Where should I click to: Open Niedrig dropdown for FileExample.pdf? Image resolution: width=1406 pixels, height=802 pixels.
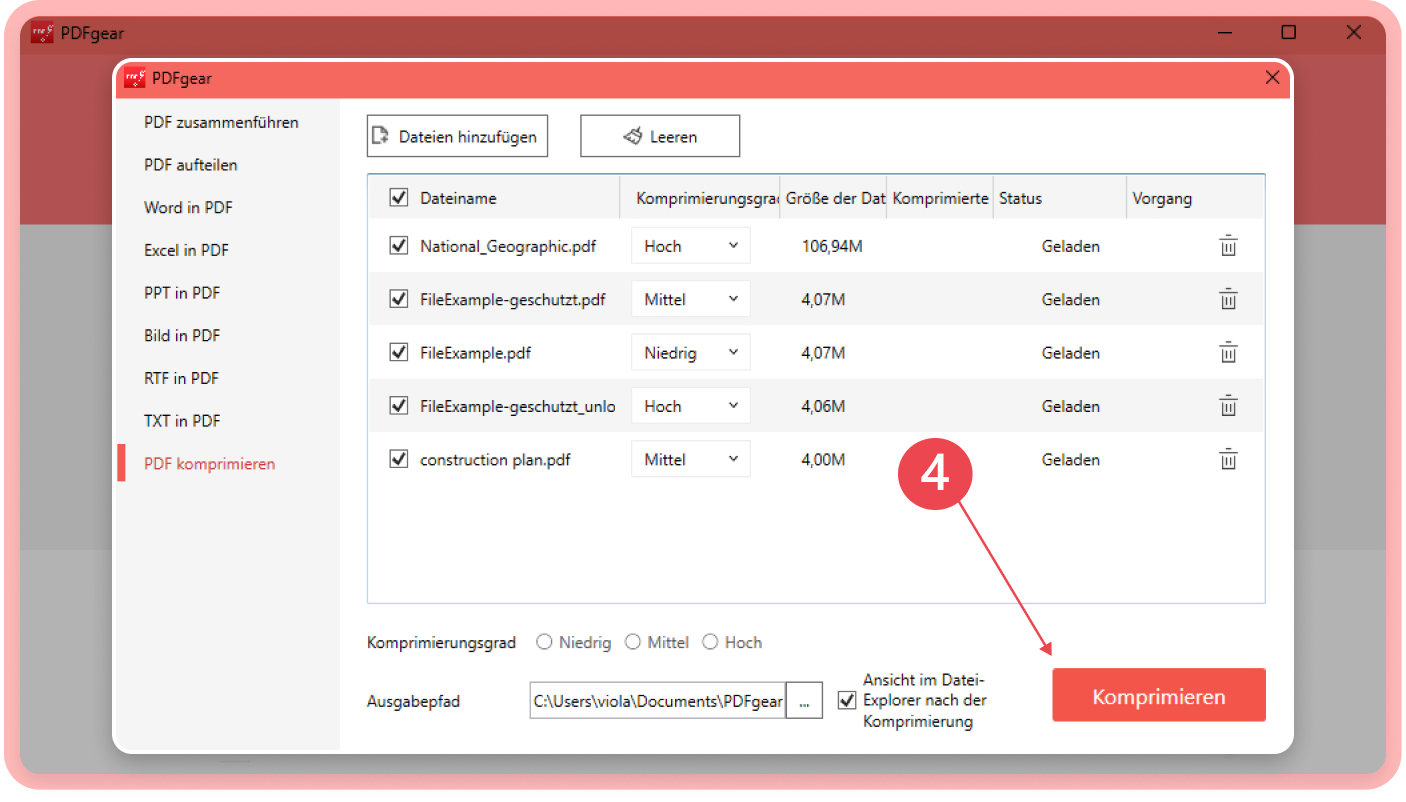[690, 352]
